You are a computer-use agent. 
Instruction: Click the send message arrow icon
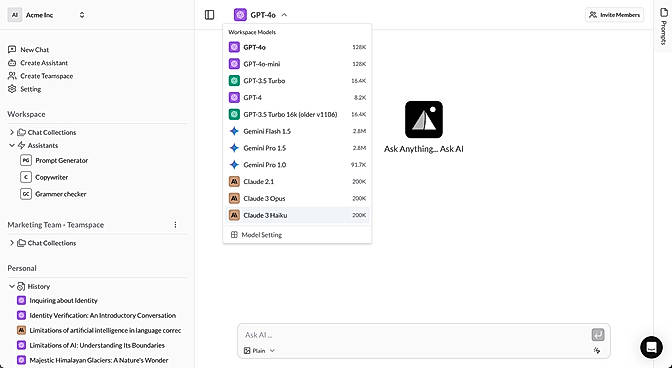click(598, 335)
